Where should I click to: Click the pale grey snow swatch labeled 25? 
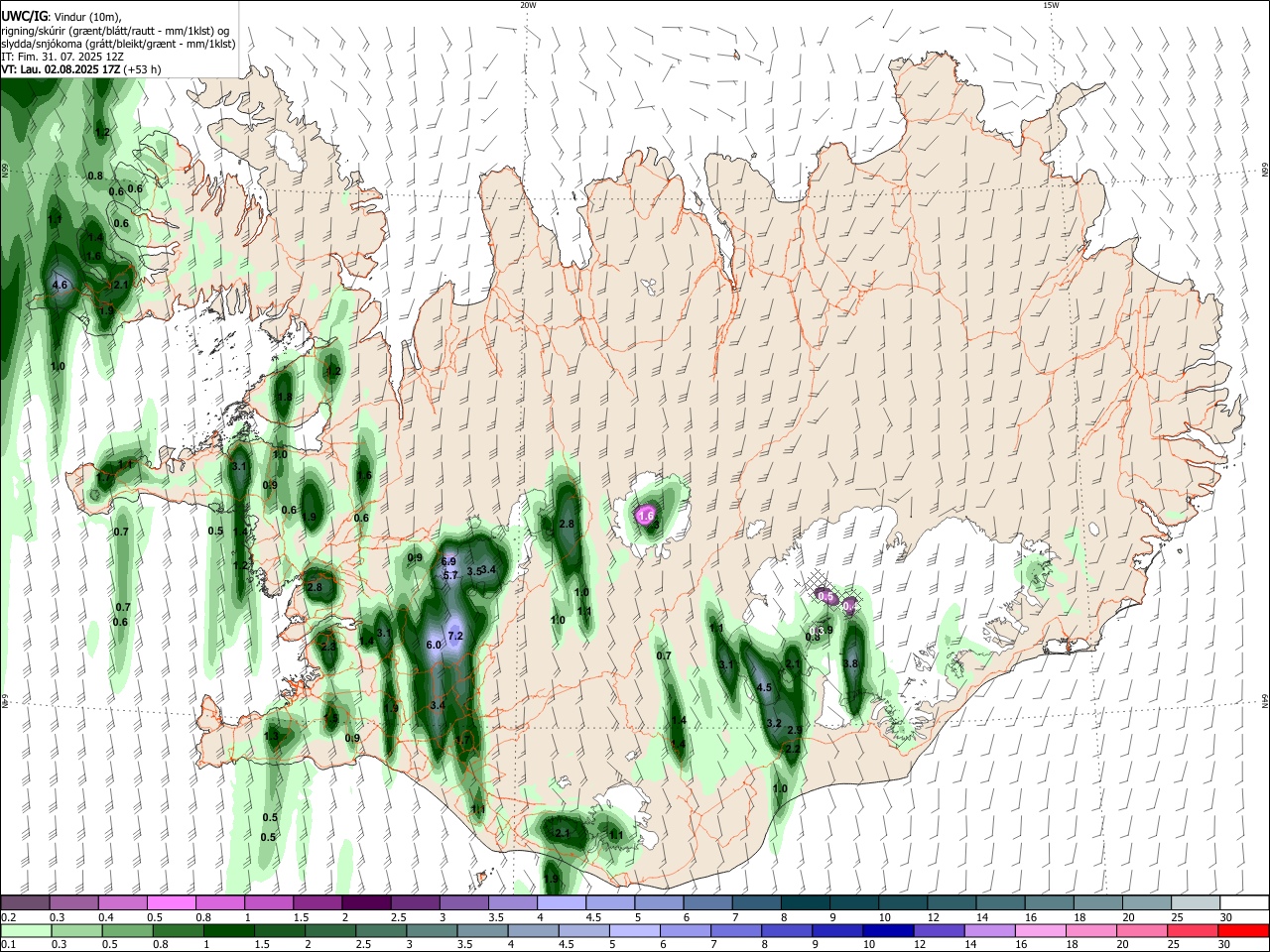click(1194, 902)
